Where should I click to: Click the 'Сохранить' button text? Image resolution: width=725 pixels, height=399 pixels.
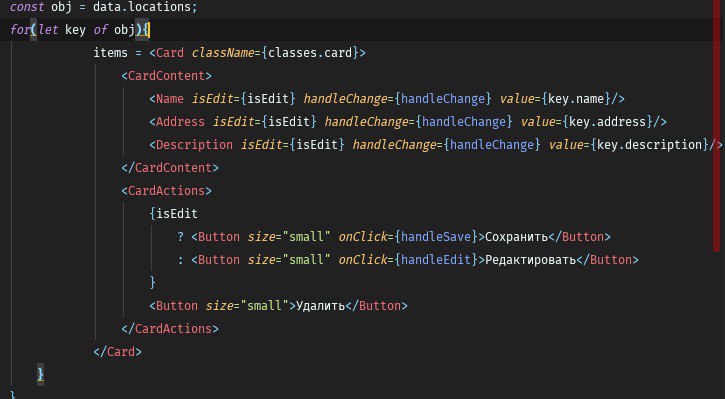516,237
